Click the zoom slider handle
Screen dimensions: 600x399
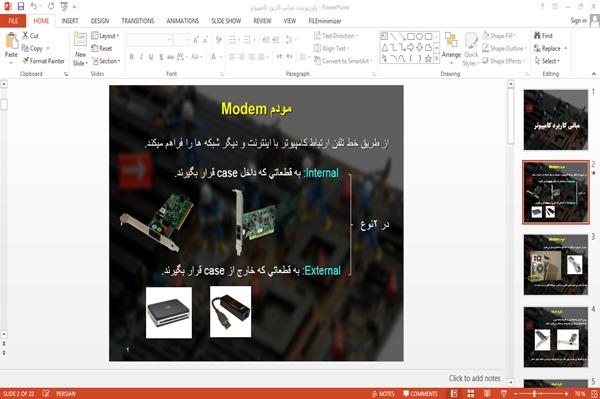click(x=535, y=393)
